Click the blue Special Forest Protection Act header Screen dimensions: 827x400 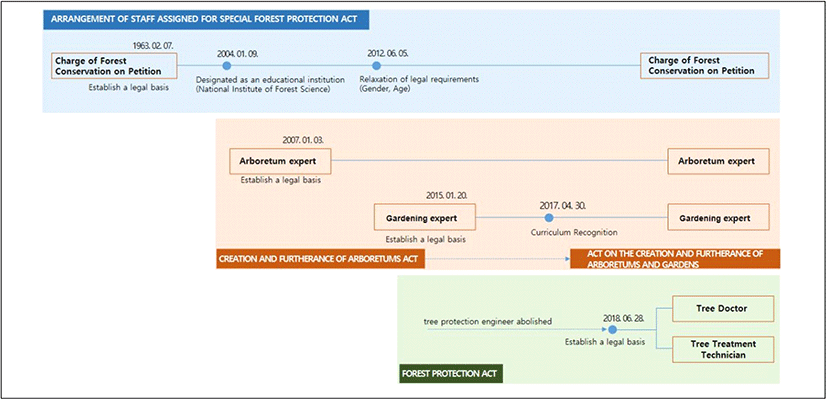click(x=206, y=19)
